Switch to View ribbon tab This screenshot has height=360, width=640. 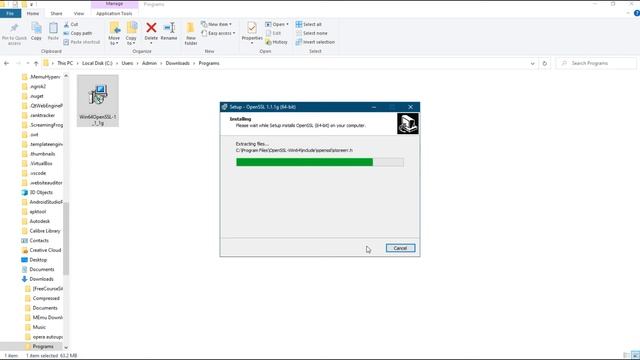coord(79,13)
